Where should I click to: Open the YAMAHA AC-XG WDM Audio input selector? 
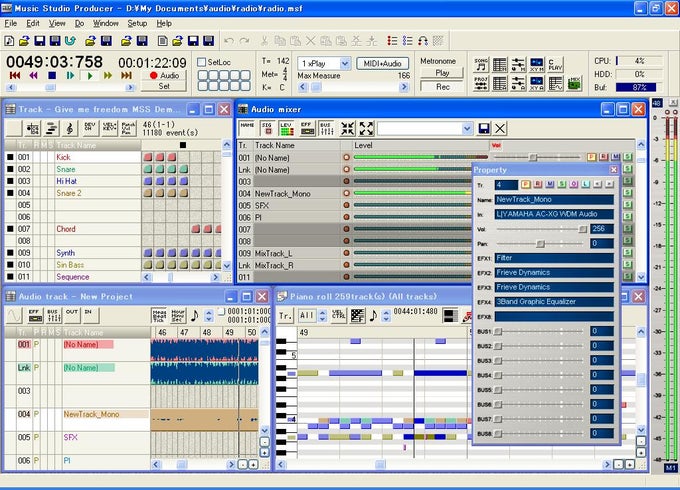pyautogui.click(x=554, y=214)
